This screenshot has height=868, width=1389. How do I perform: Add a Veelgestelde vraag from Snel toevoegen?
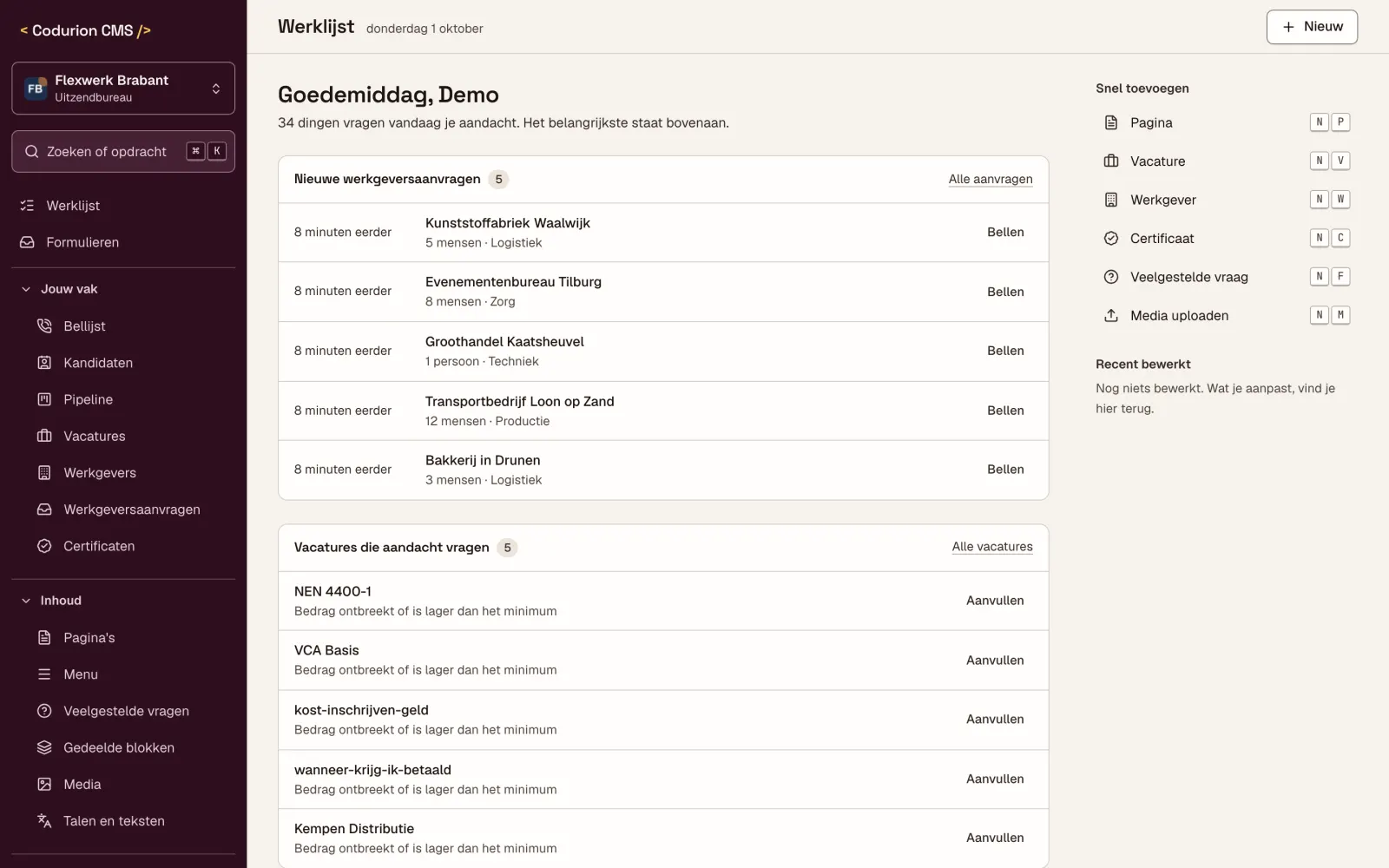[1226, 277]
